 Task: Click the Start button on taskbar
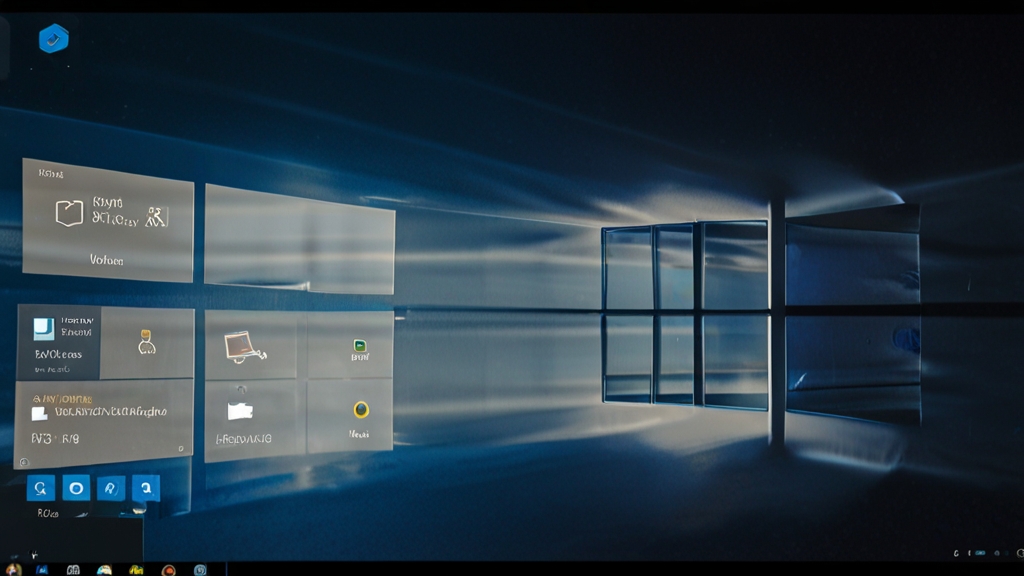click(13, 569)
